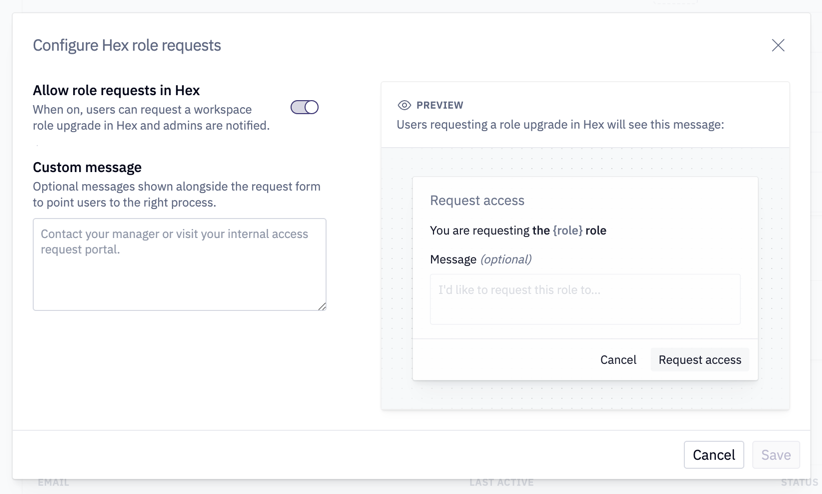Image resolution: width=822 pixels, height=494 pixels.
Task: Click 'Users requesting a role upgrade' description text
Action: coord(560,125)
